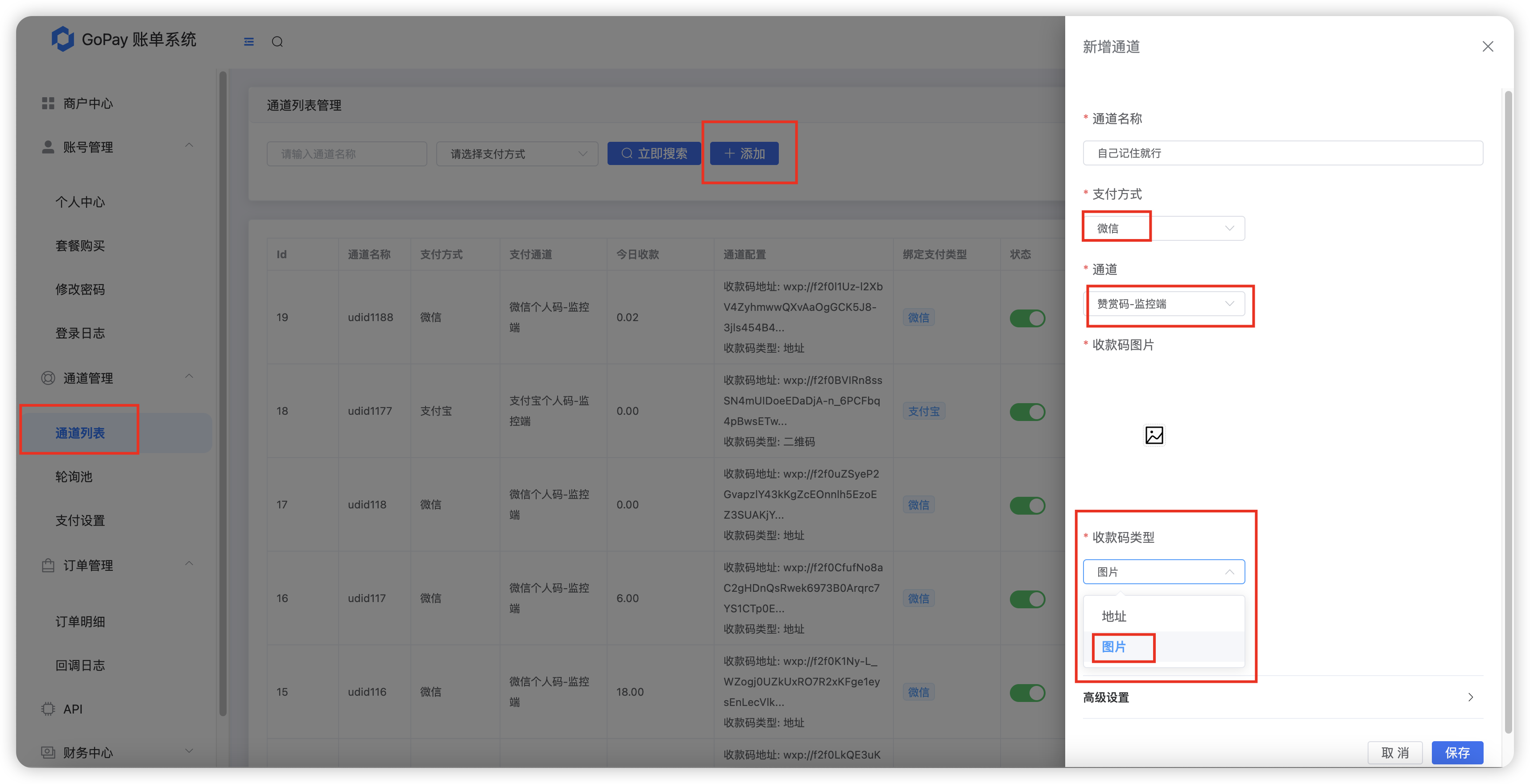Screen dimensions: 1530x784
Task: Open the search magnifier icon in header
Action: click(277, 41)
